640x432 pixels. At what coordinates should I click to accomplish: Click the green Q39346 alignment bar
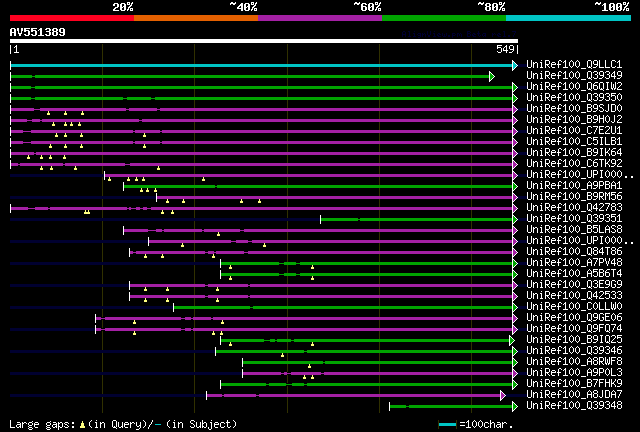click(x=364, y=352)
